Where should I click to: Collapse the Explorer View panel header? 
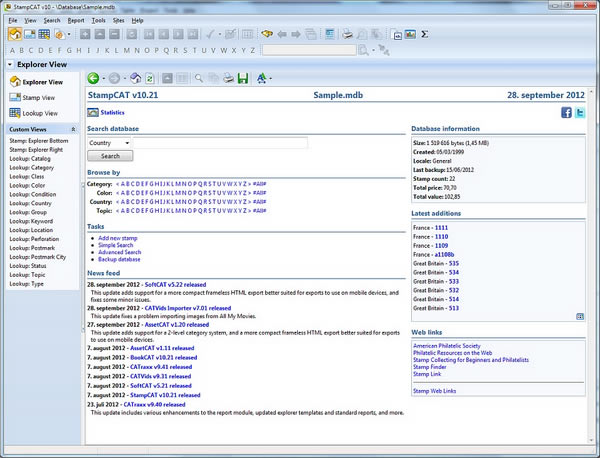10,64
